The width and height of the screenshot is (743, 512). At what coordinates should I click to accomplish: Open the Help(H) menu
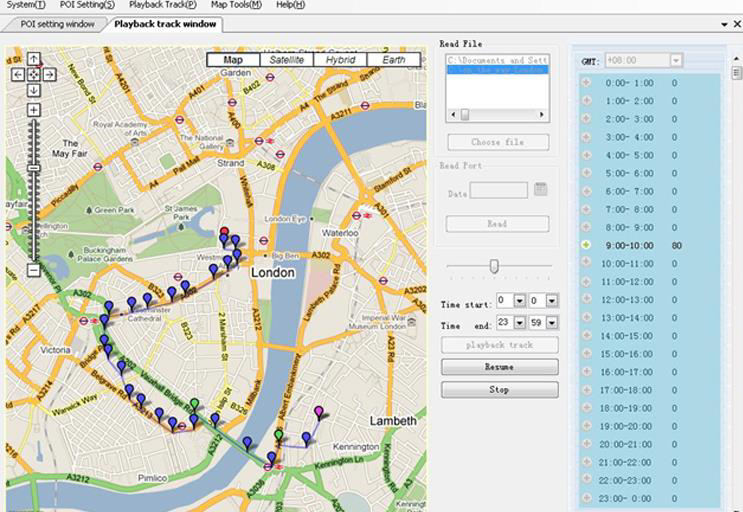[290, 5]
